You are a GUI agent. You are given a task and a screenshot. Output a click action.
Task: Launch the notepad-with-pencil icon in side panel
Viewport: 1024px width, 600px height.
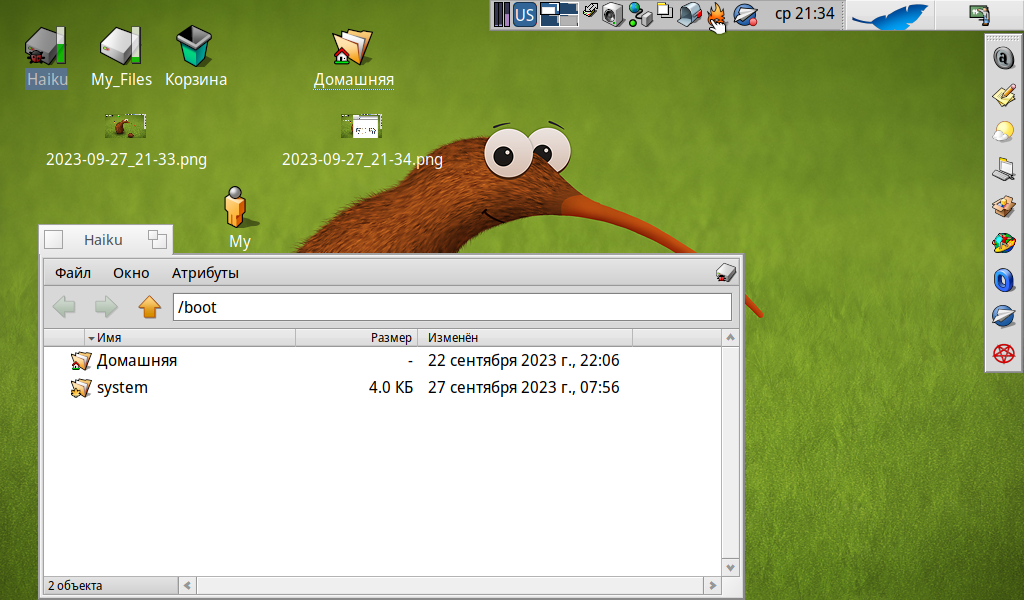tap(1004, 95)
